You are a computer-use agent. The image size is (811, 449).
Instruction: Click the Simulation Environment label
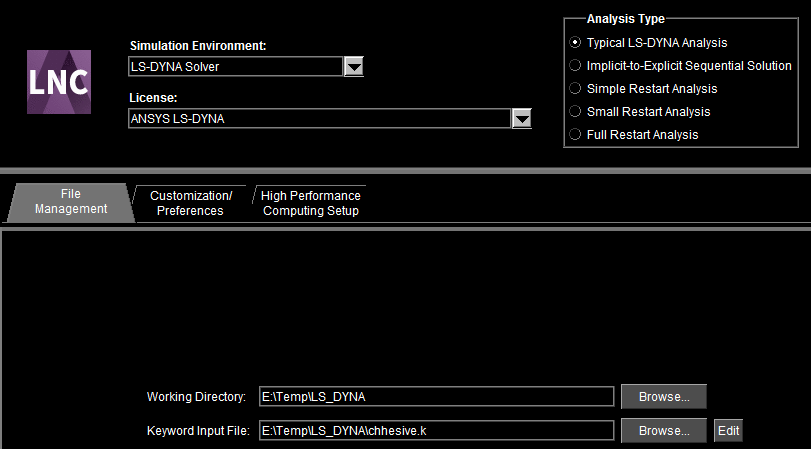[x=198, y=46]
